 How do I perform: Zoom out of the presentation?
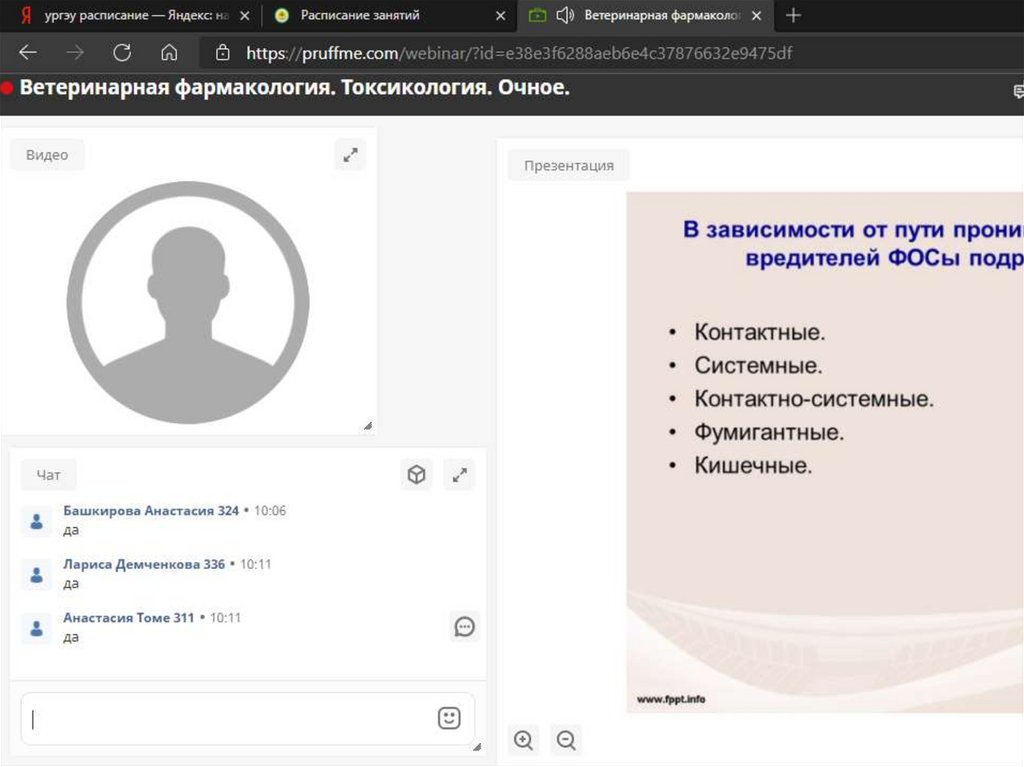[x=566, y=740]
